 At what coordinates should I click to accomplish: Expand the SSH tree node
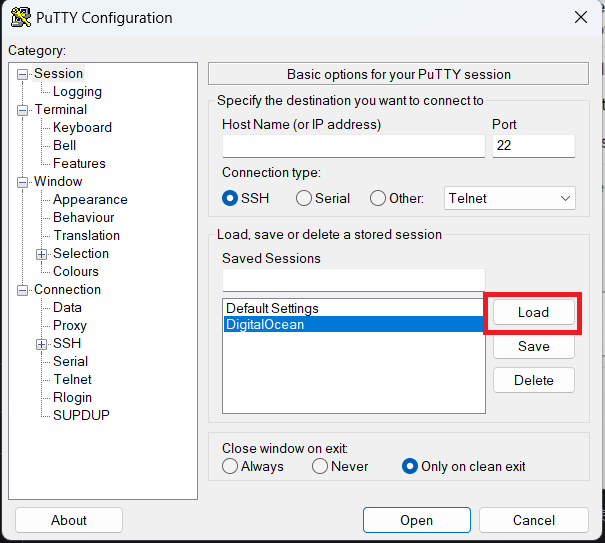42,344
